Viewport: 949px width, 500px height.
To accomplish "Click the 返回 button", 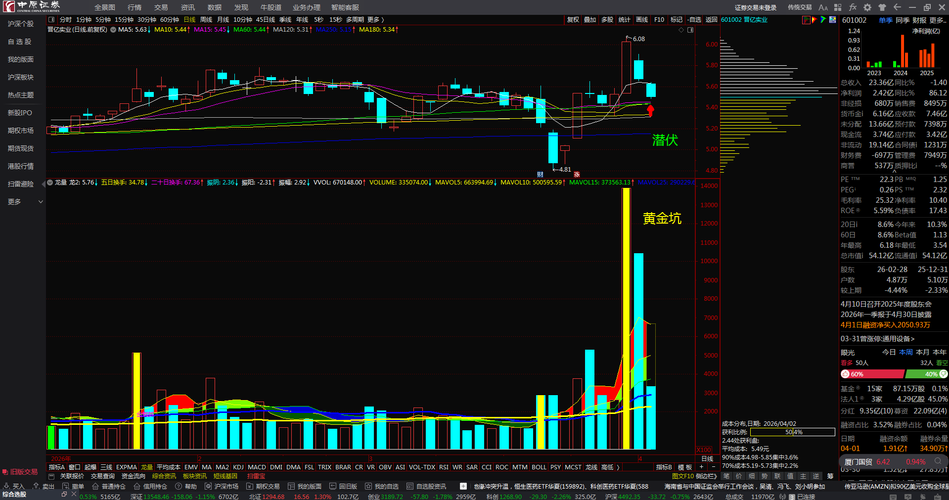I will click(711, 20).
